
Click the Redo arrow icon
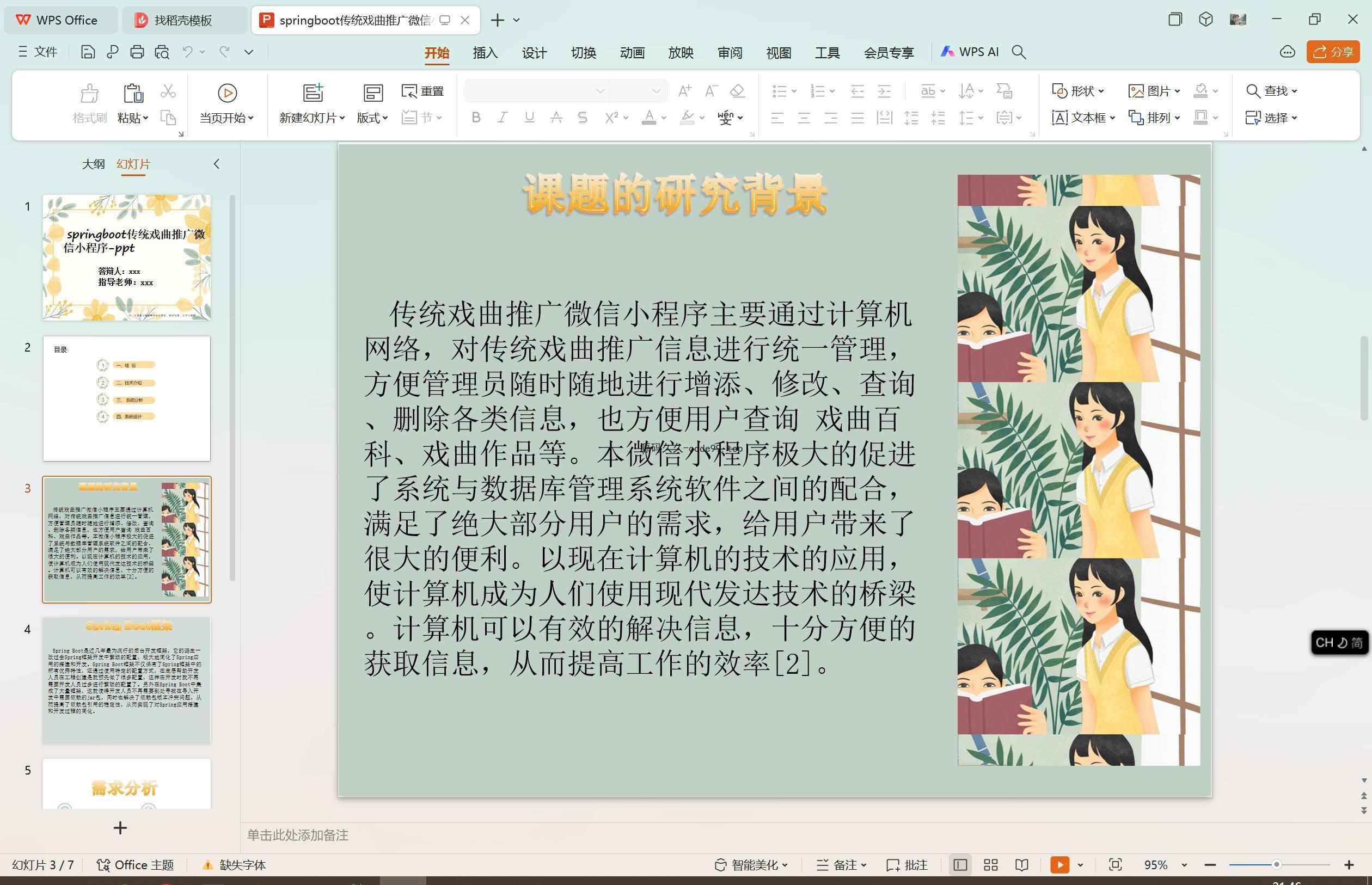click(224, 52)
